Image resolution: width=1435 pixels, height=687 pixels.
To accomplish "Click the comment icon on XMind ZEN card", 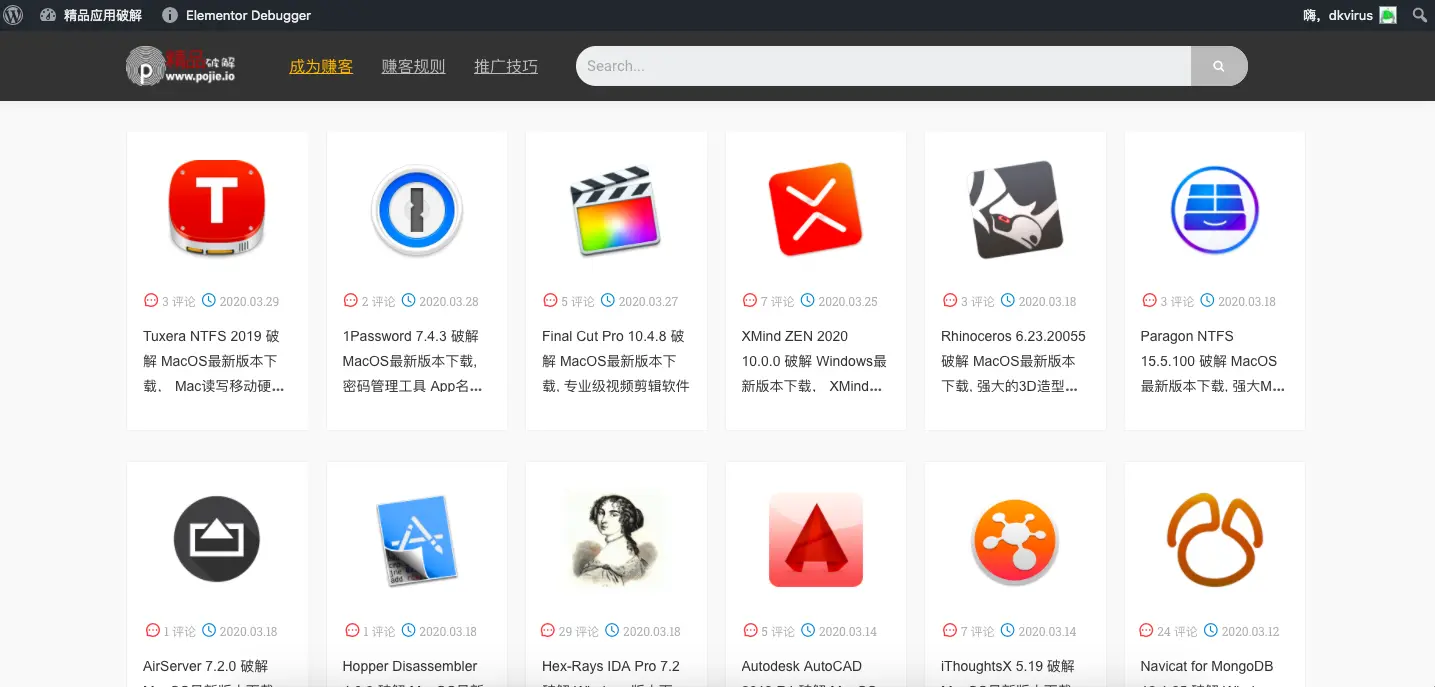I will tap(750, 300).
